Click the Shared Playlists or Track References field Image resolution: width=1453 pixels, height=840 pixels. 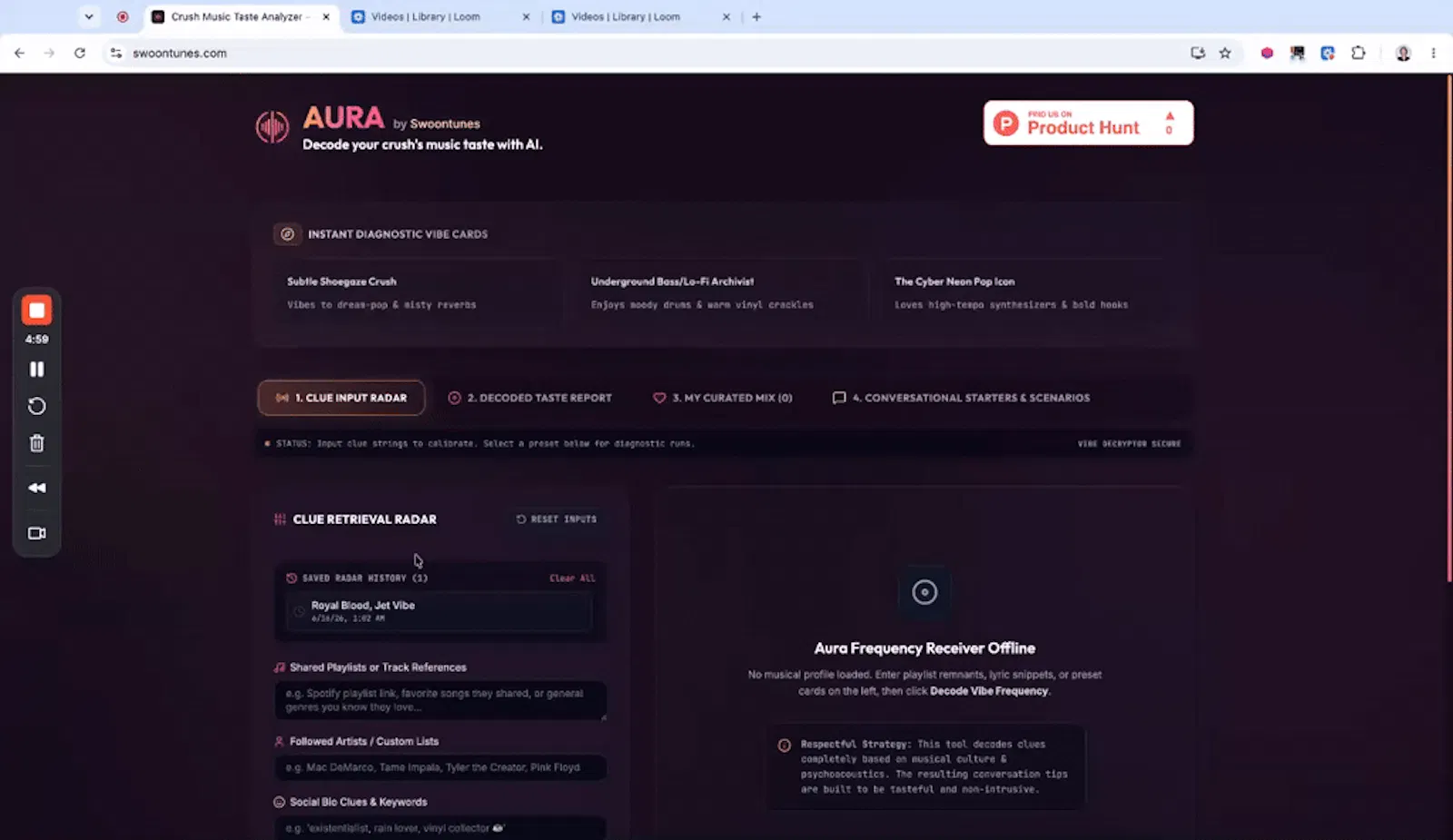tap(440, 700)
